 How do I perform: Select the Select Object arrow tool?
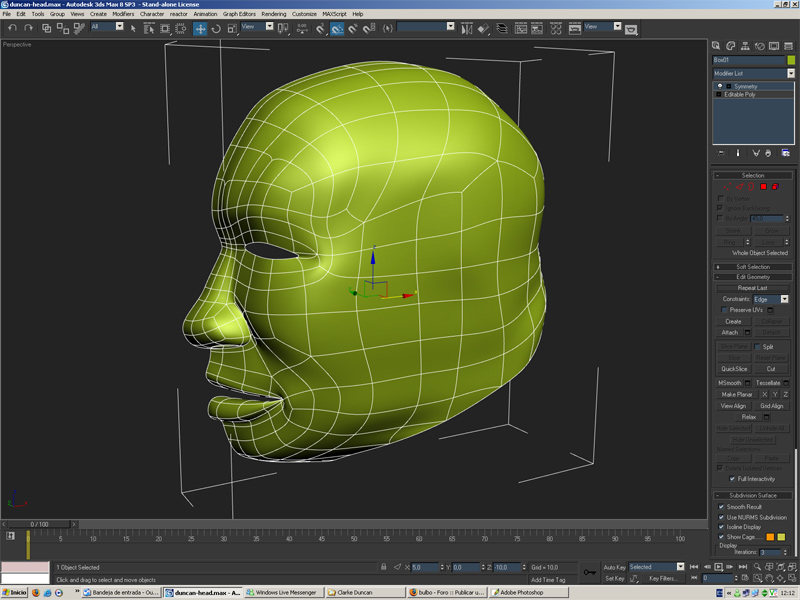pyautogui.click(x=133, y=29)
